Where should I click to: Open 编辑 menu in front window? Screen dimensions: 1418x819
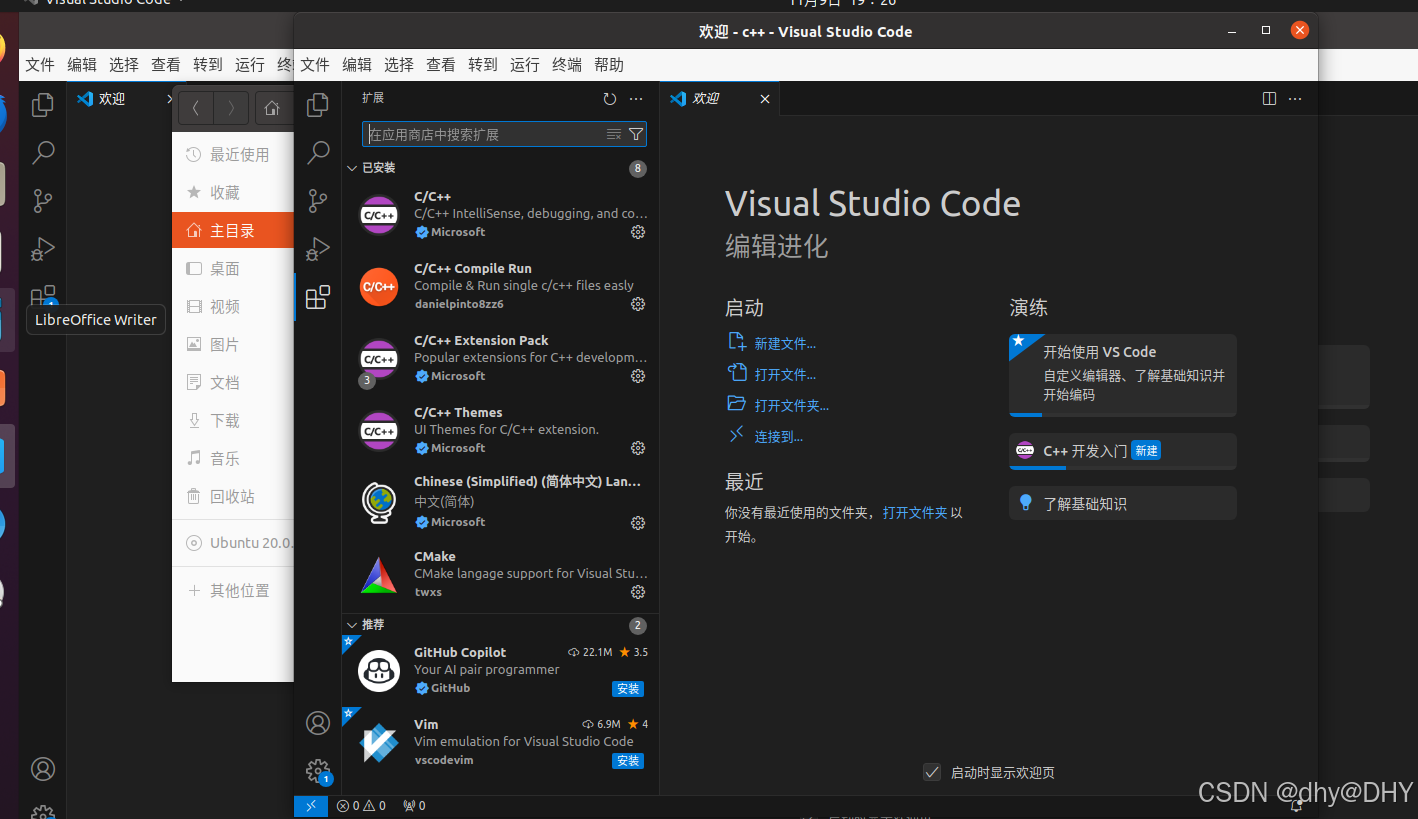(357, 65)
